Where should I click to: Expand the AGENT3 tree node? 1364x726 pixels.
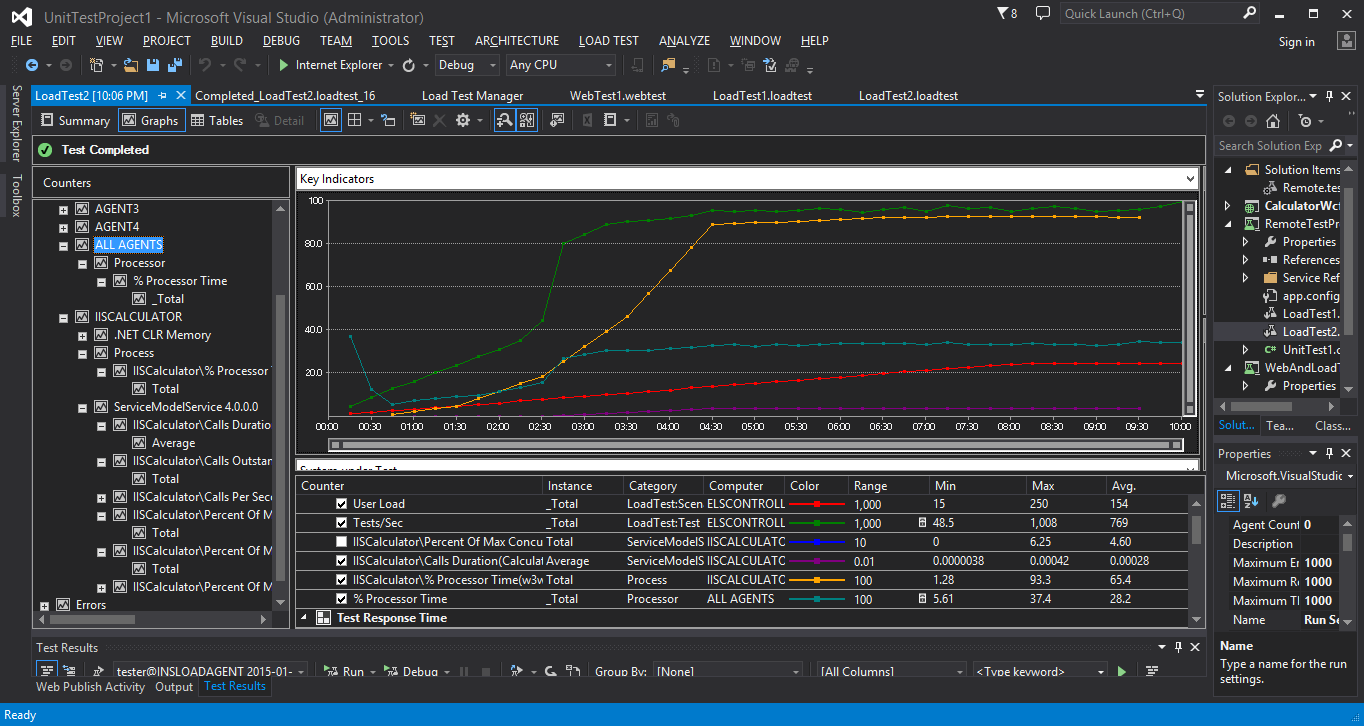(x=63, y=210)
